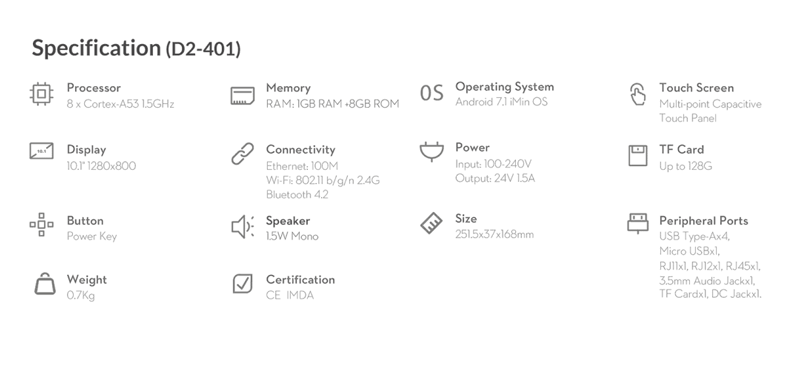Click the Weight bag icon

(45, 283)
